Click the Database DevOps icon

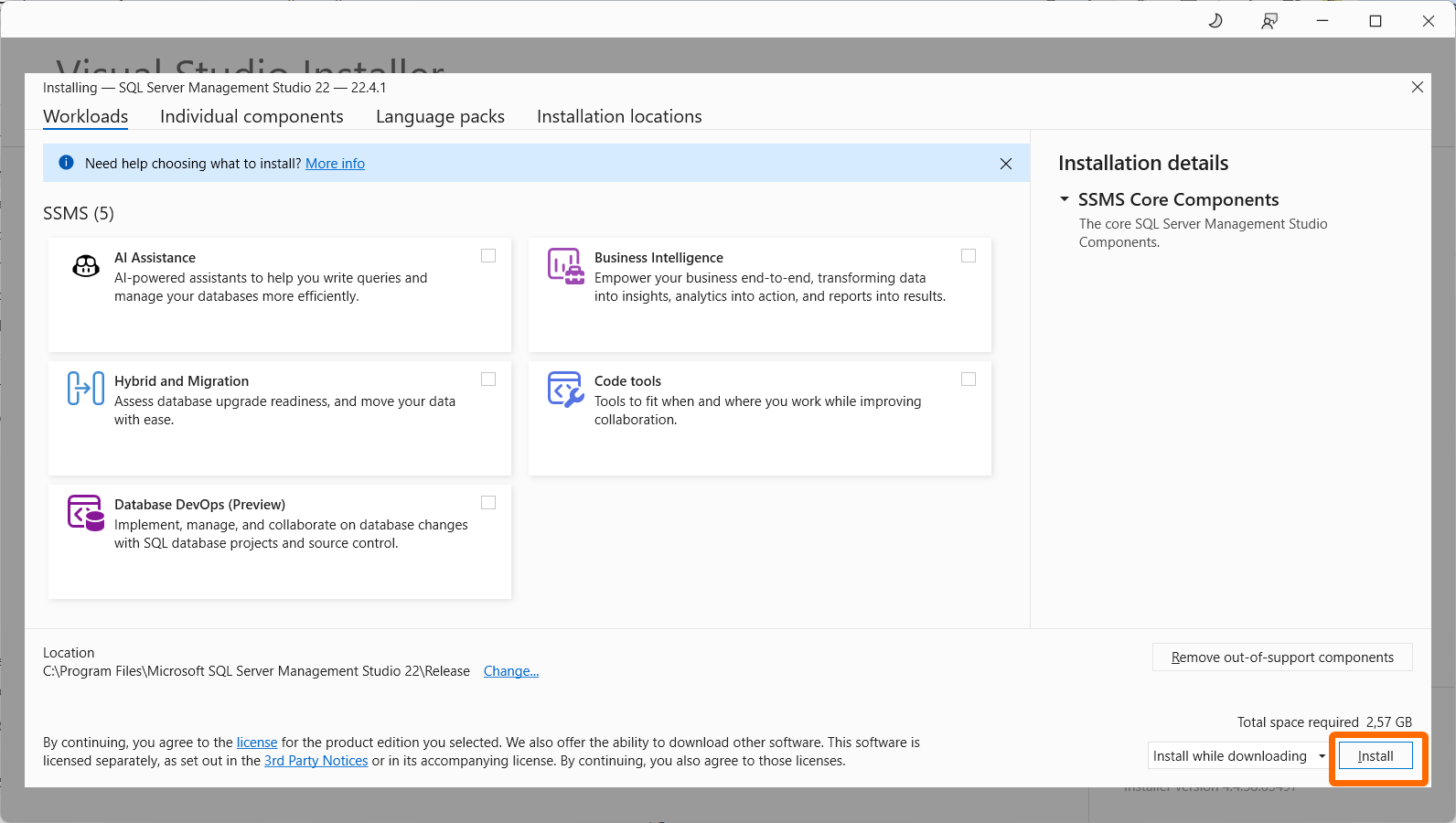click(86, 513)
